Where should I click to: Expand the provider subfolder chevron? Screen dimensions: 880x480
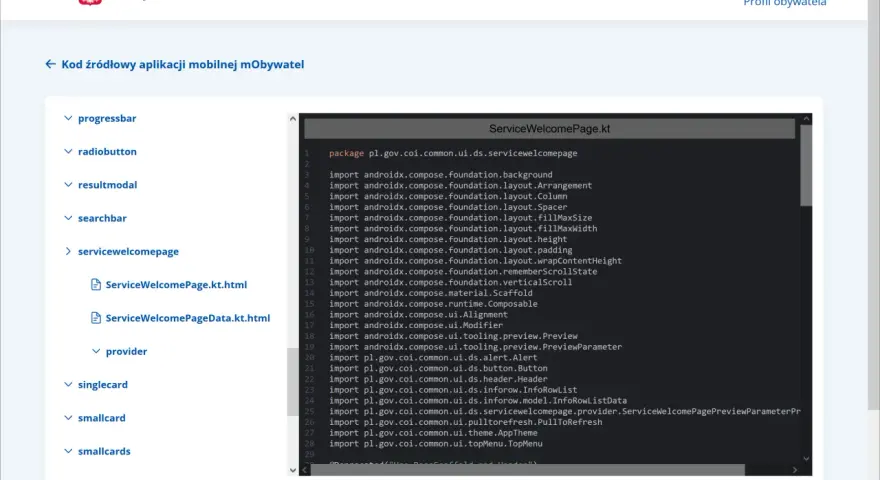click(x=96, y=351)
